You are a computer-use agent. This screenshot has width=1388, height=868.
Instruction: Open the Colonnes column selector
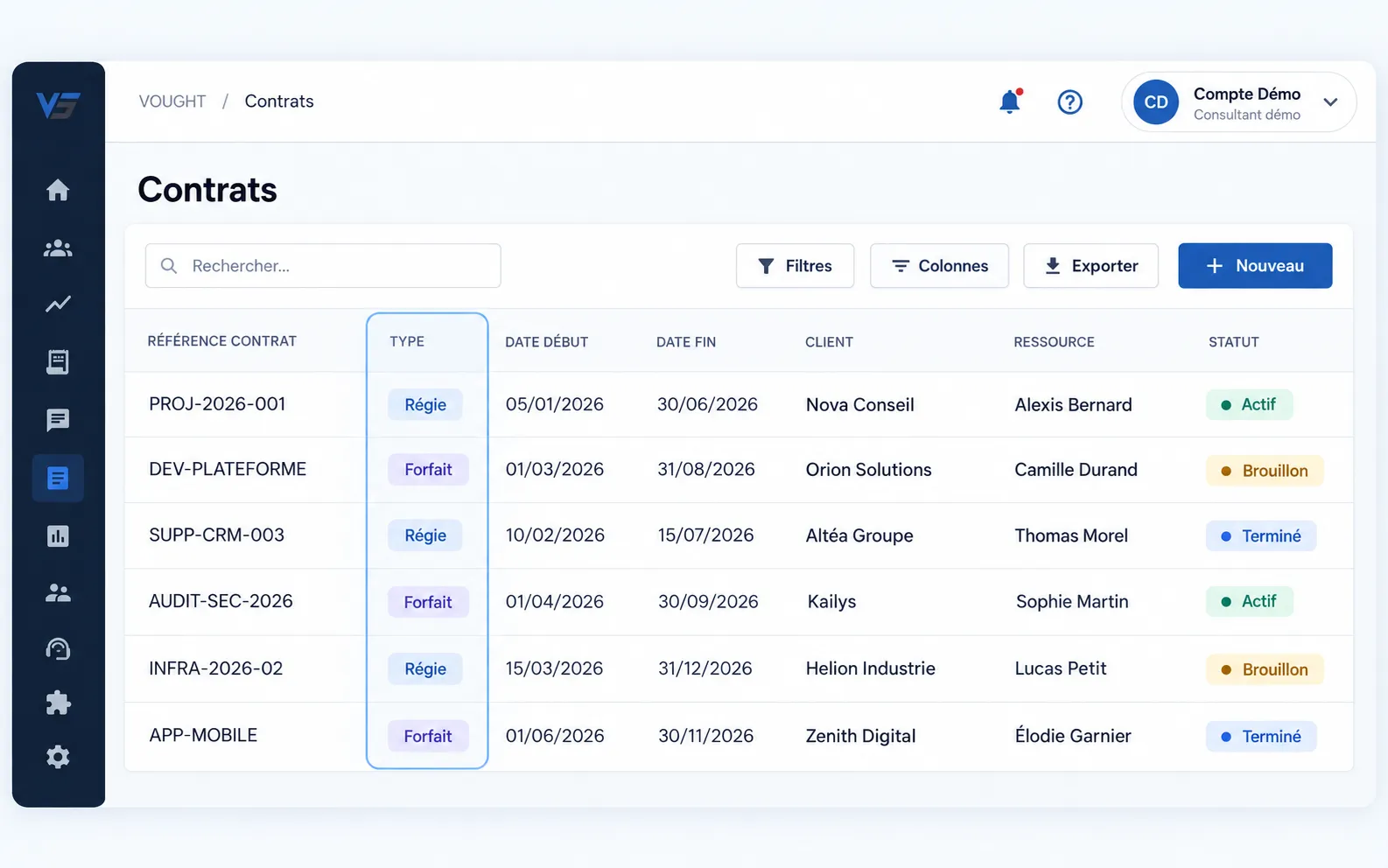[x=939, y=266]
